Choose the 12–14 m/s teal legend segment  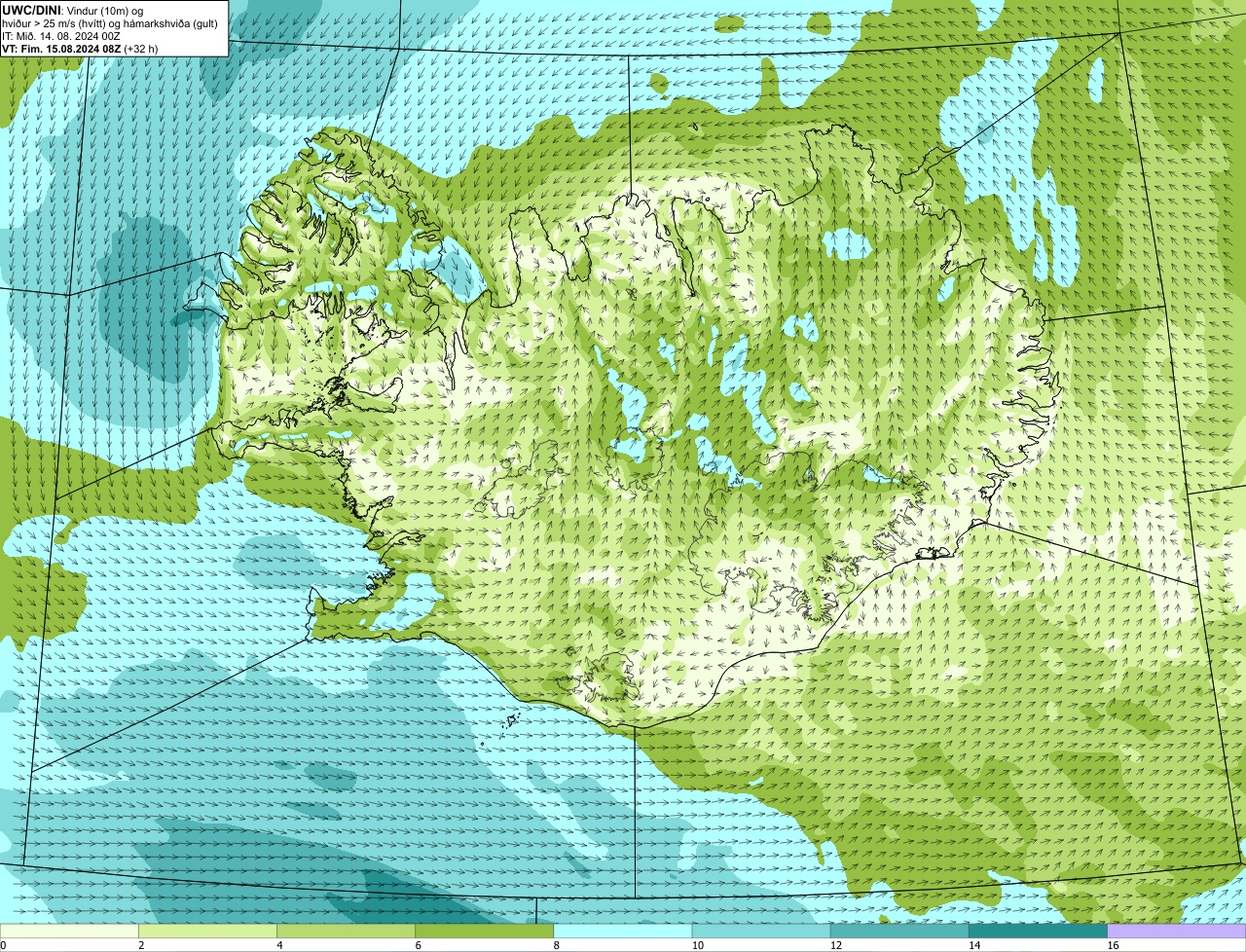pos(899,932)
